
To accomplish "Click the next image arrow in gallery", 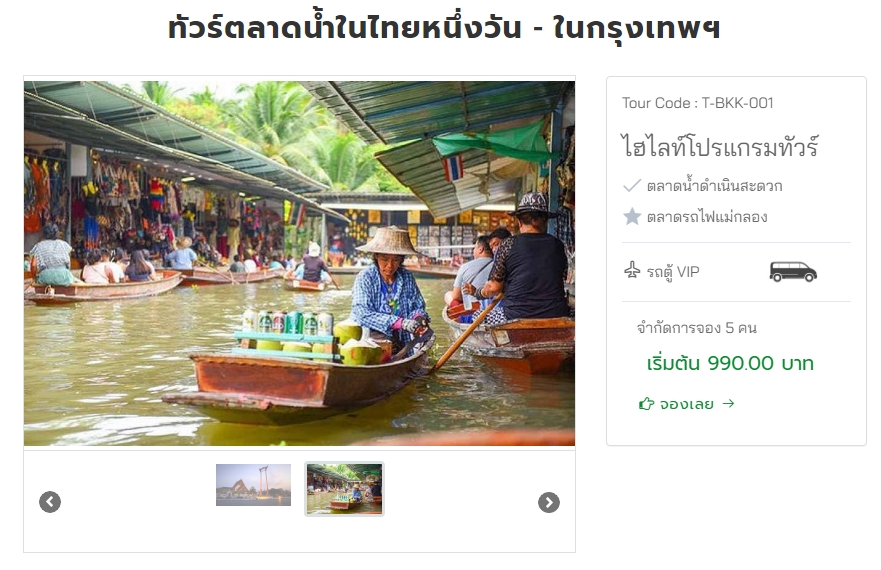I will 549,503.
